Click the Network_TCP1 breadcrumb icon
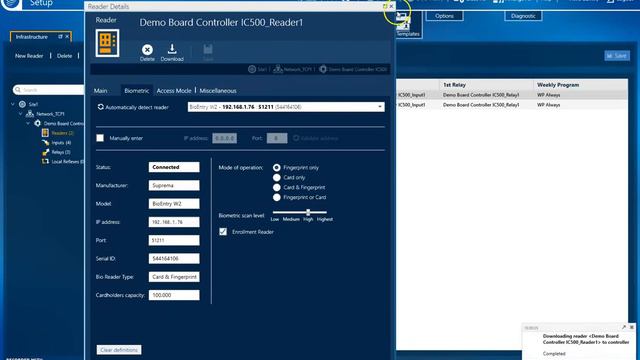640x360 pixels. [x=278, y=69]
